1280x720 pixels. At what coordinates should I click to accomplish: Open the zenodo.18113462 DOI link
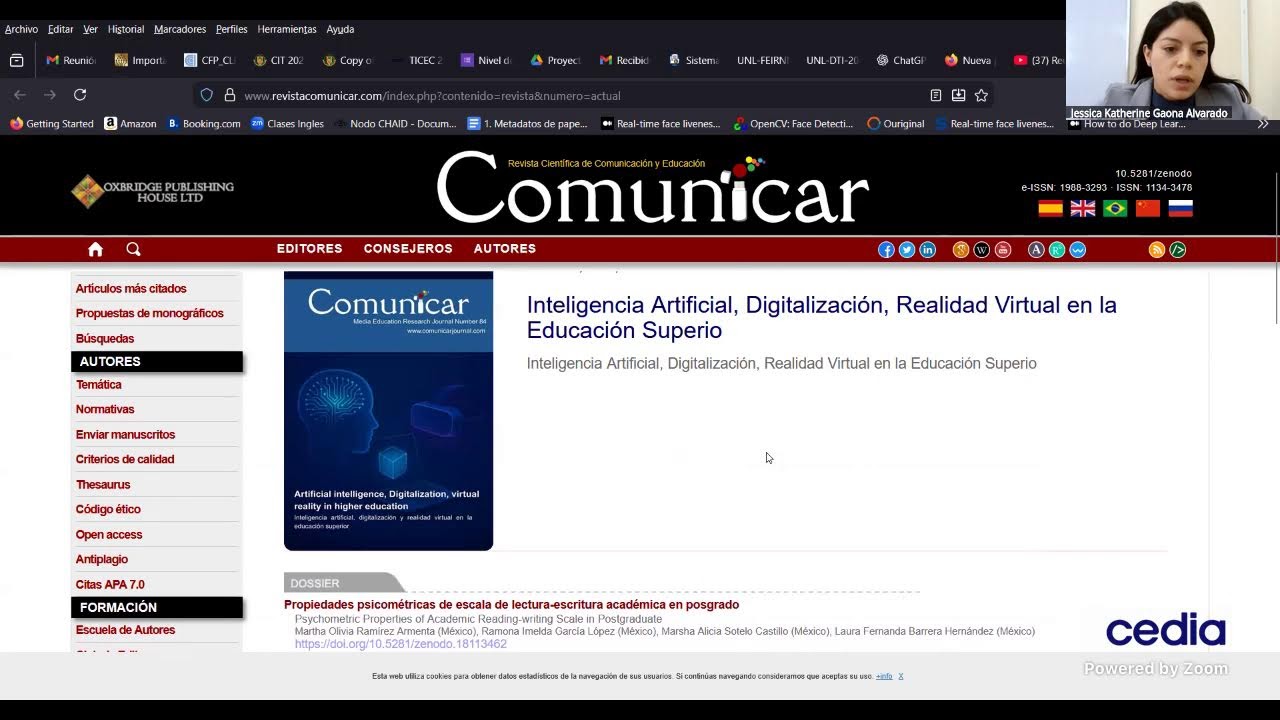401,644
